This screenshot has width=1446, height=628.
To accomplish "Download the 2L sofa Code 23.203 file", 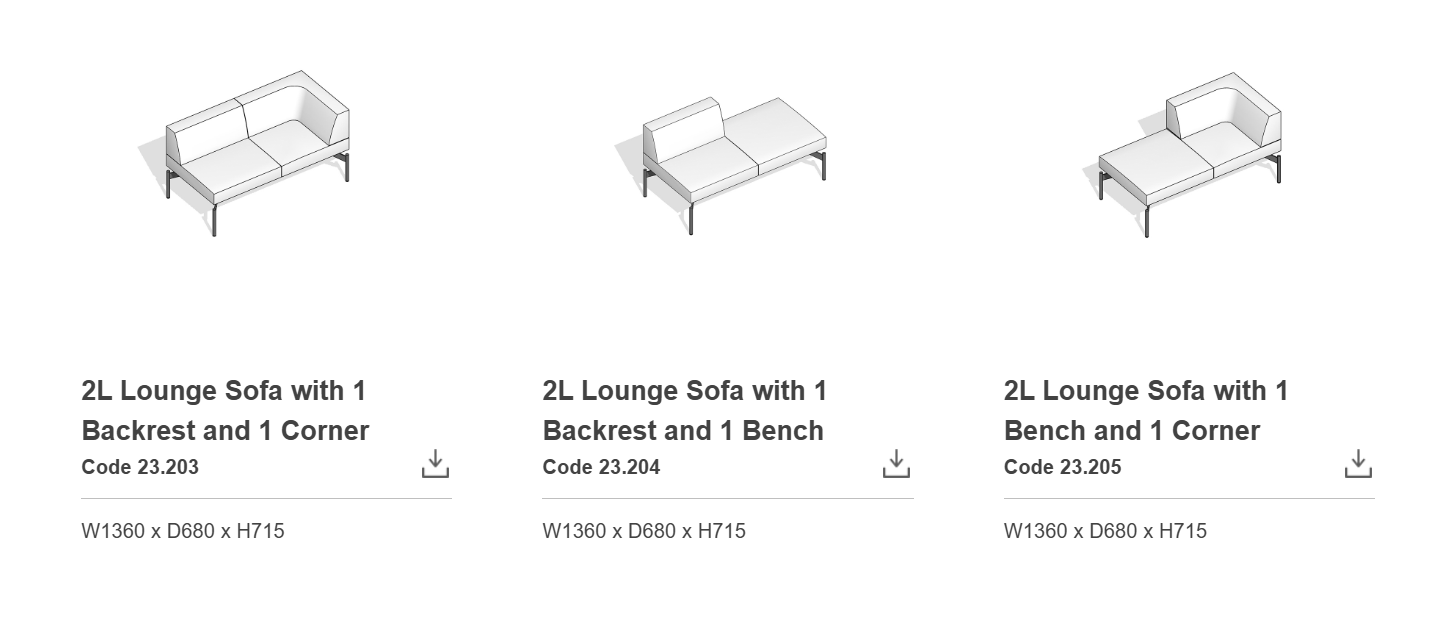I will coord(435,464).
